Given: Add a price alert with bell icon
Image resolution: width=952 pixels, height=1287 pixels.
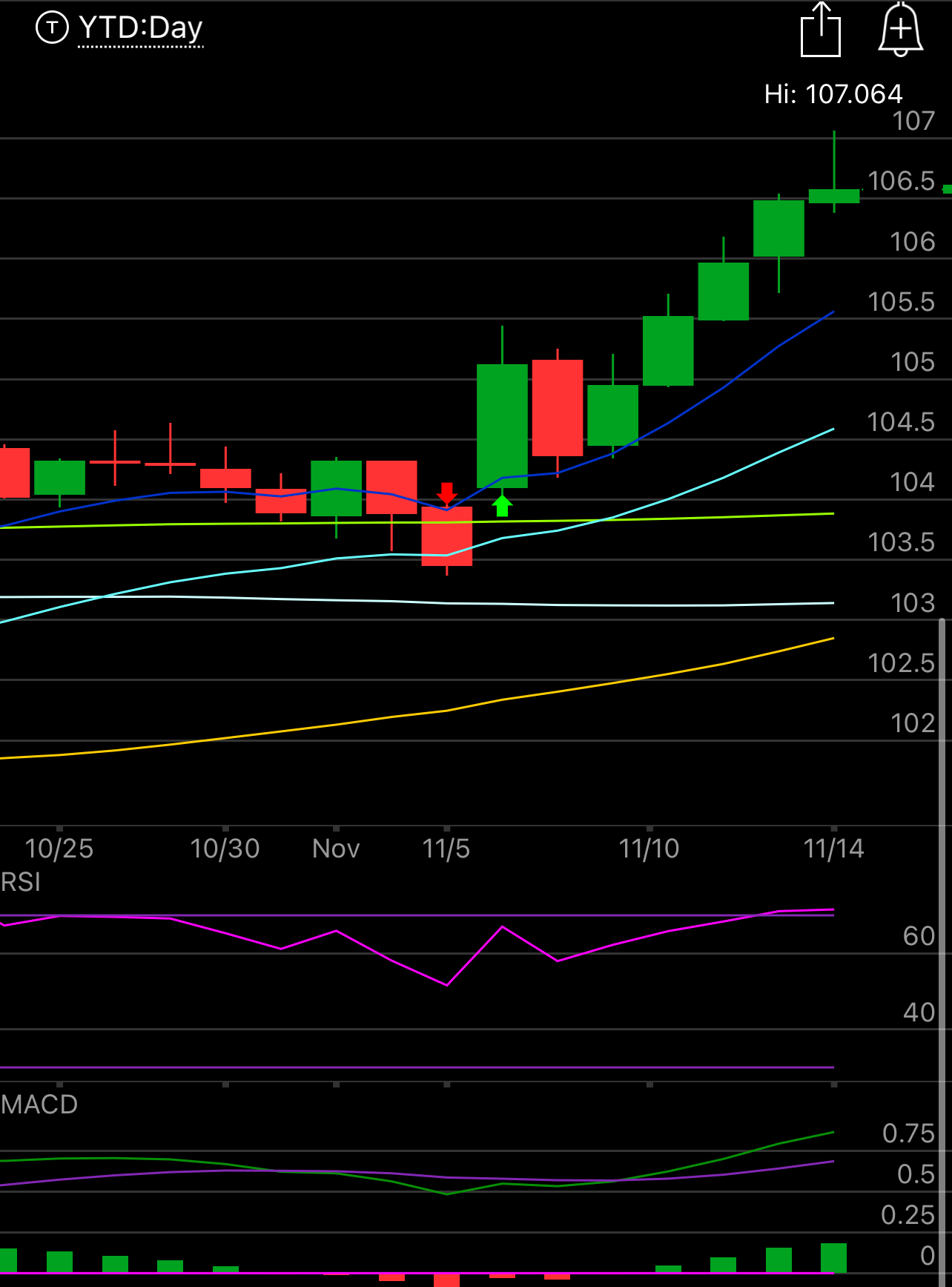Looking at the screenshot, I should point(900,30).
